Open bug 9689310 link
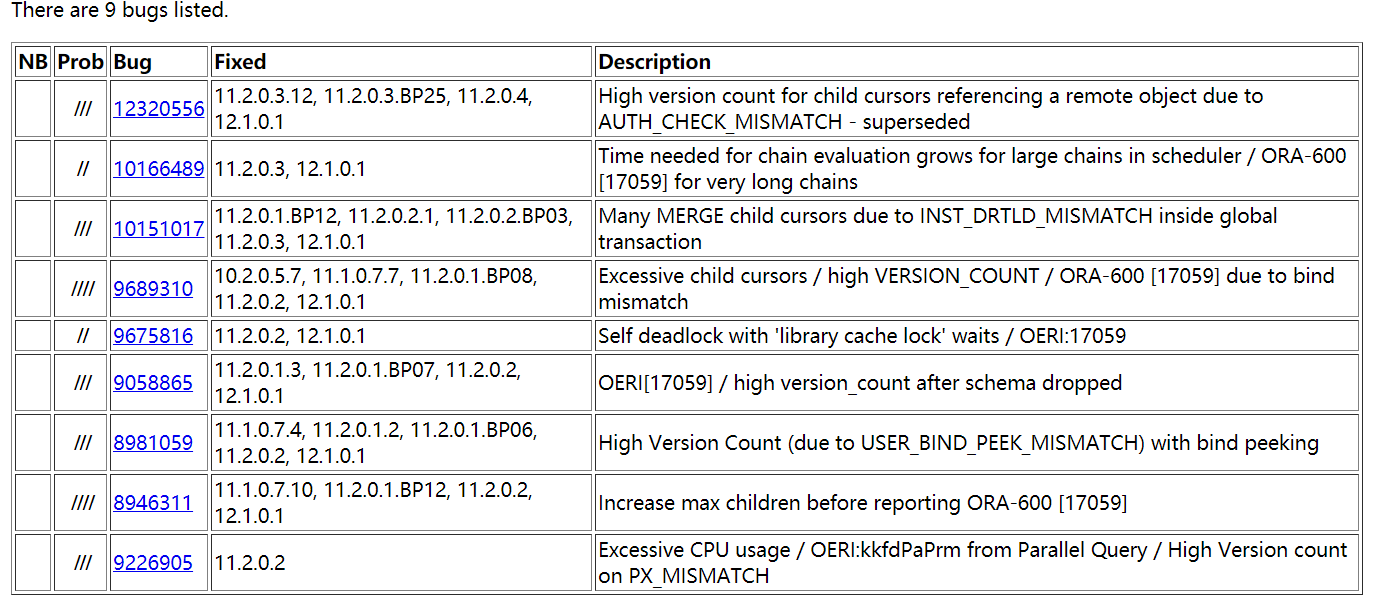The width and height of the screenshot is (1378, 599). pos(153,289)
